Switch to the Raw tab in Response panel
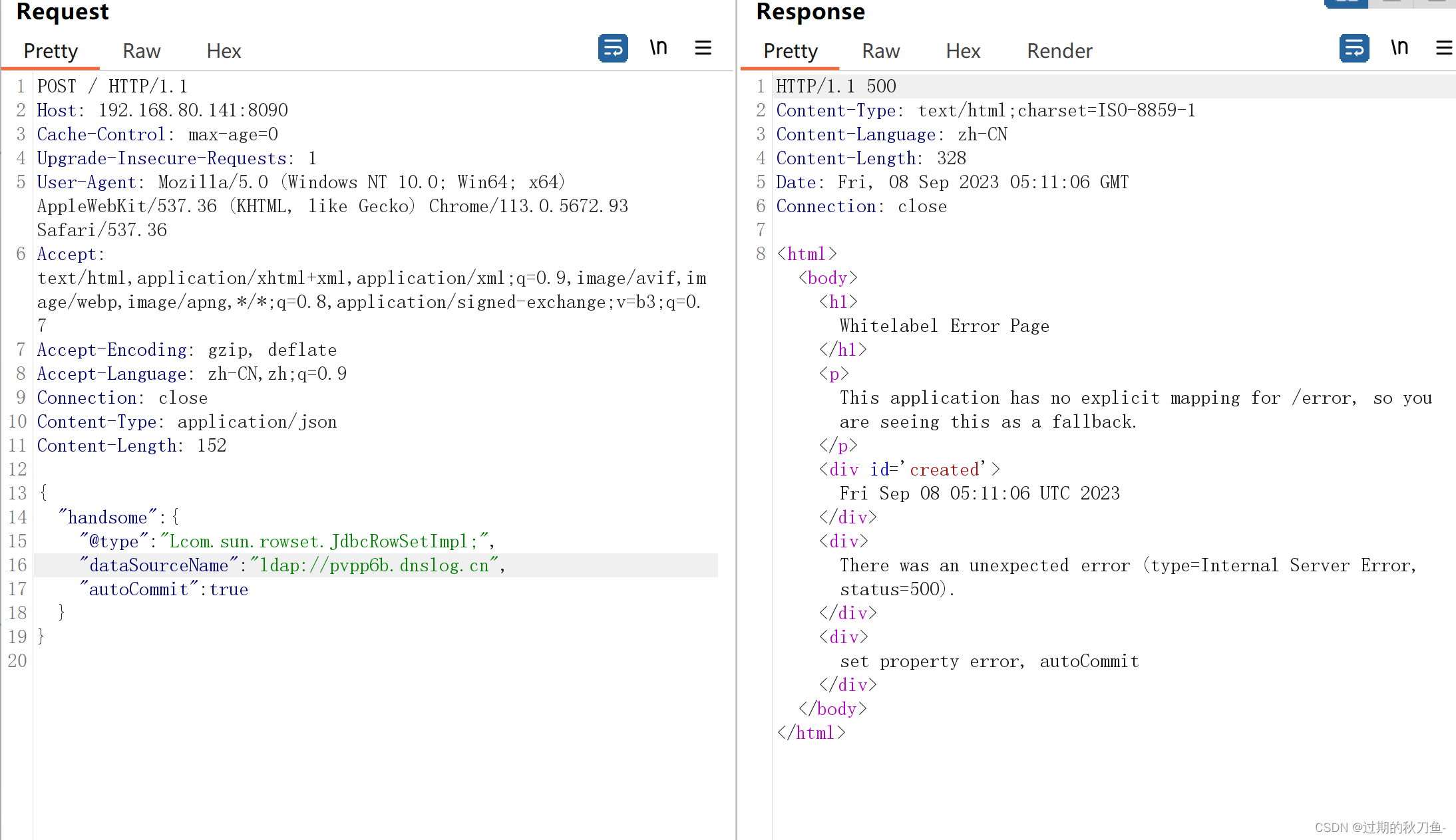The height and width of the screenshot is (840, 1456). (x=881, y=51)
